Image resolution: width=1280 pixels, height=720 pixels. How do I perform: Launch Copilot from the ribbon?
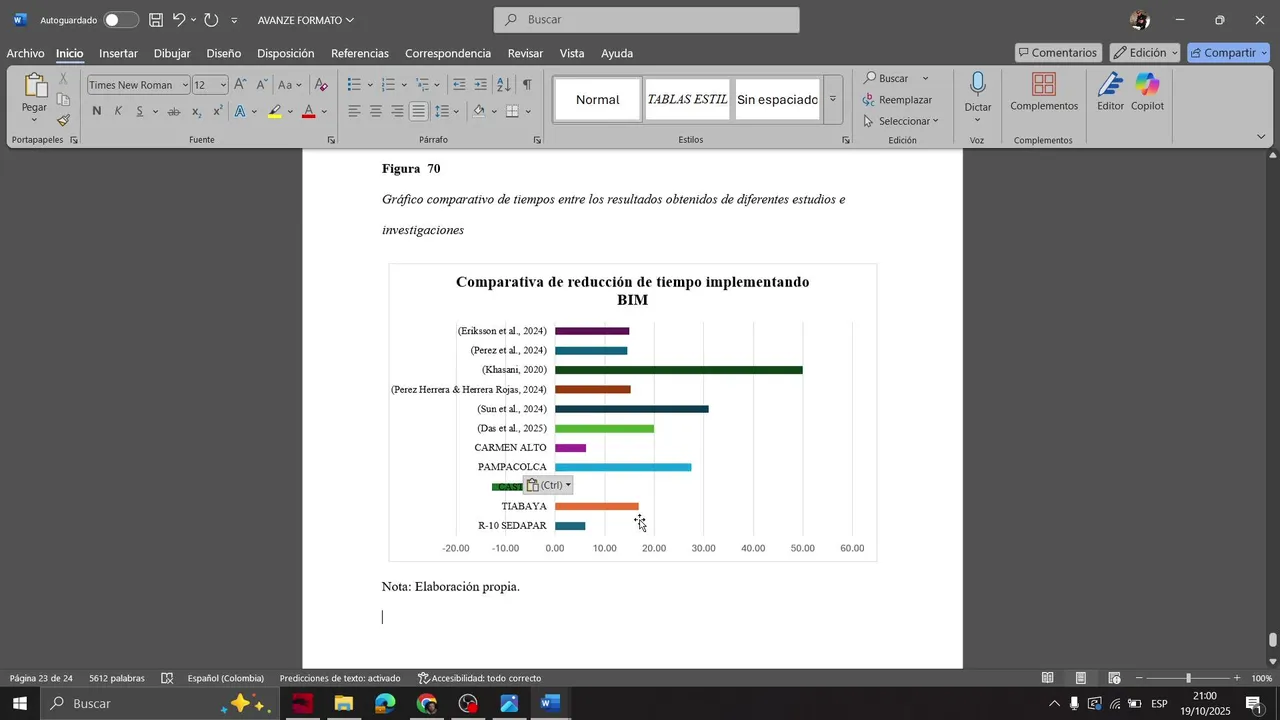1147,92
